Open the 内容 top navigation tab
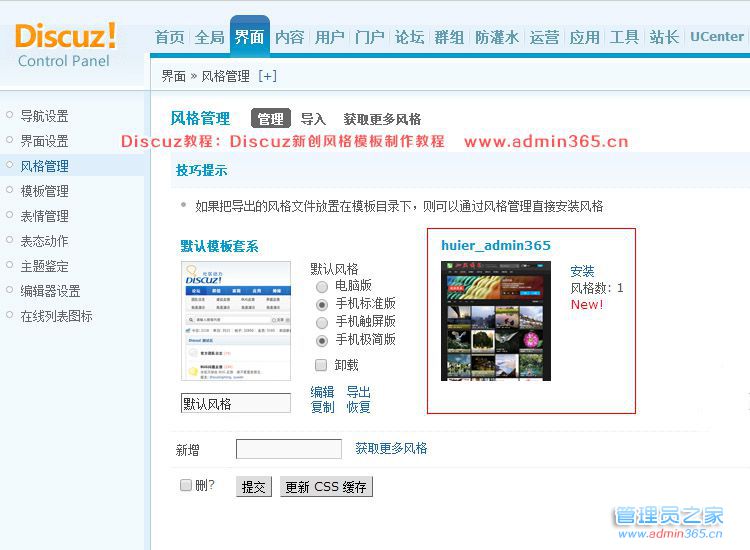This screenshot has width=750, height=550. 289,37
